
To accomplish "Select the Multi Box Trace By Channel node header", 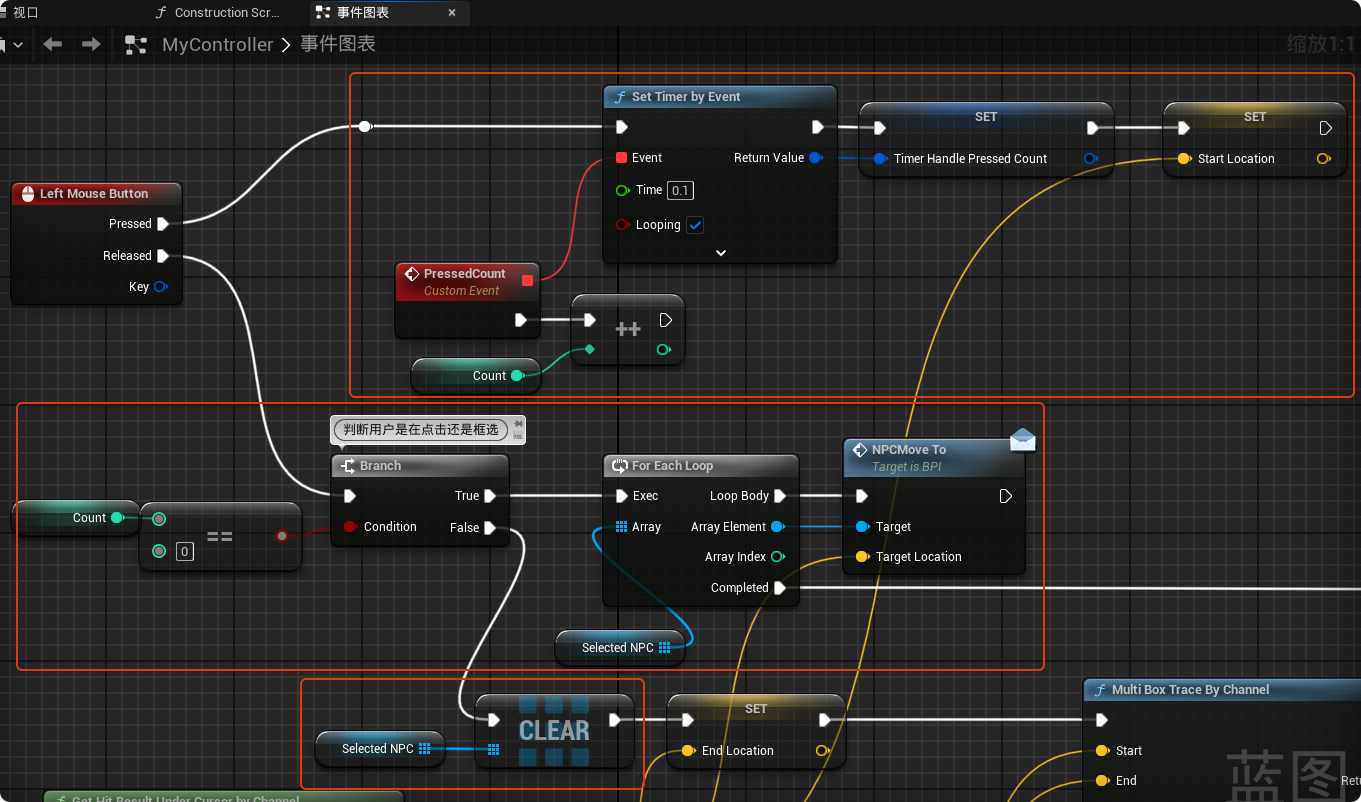I will [x=1222, y=690].
